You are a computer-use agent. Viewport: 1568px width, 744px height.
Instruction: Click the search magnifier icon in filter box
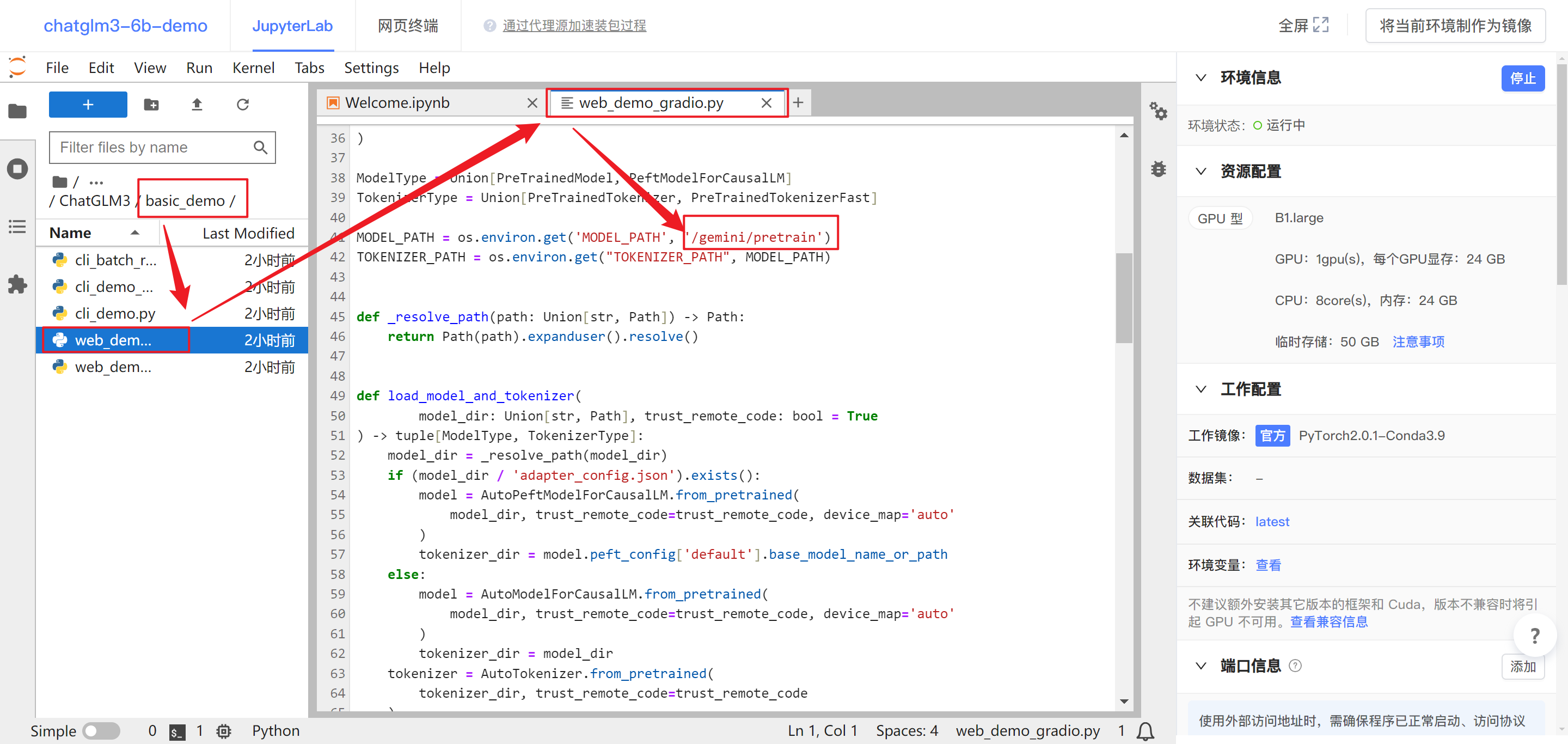coord(261,148)
